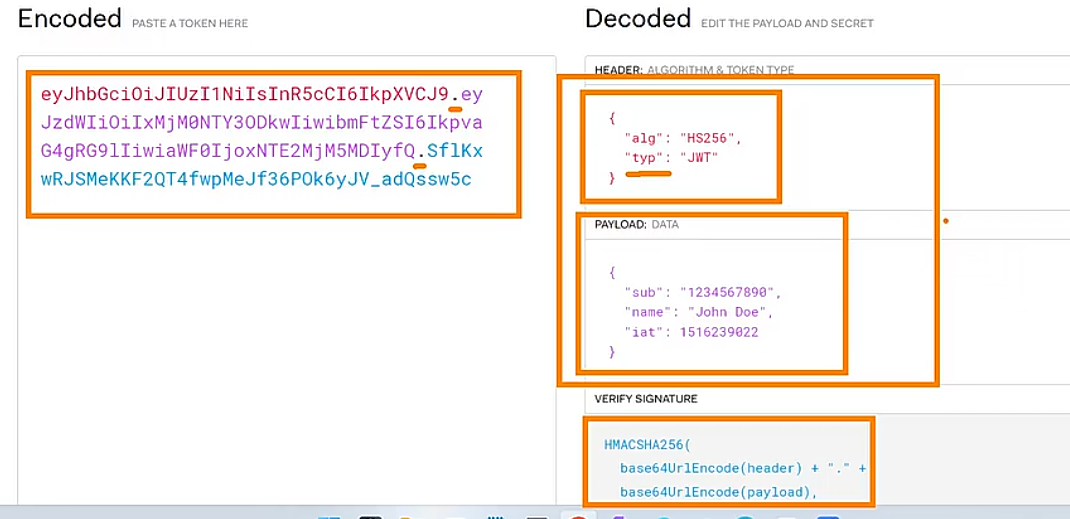Click the "iat": 1516239022 payload line

coord(690,332)
